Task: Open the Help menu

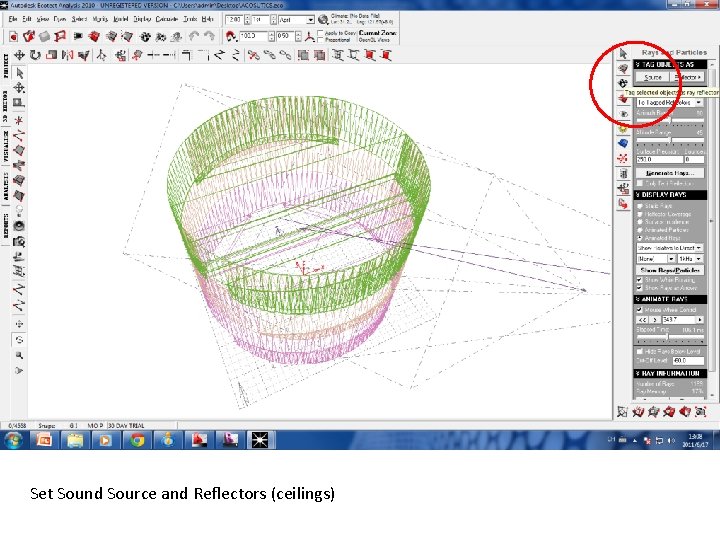Action: point(208,19)
